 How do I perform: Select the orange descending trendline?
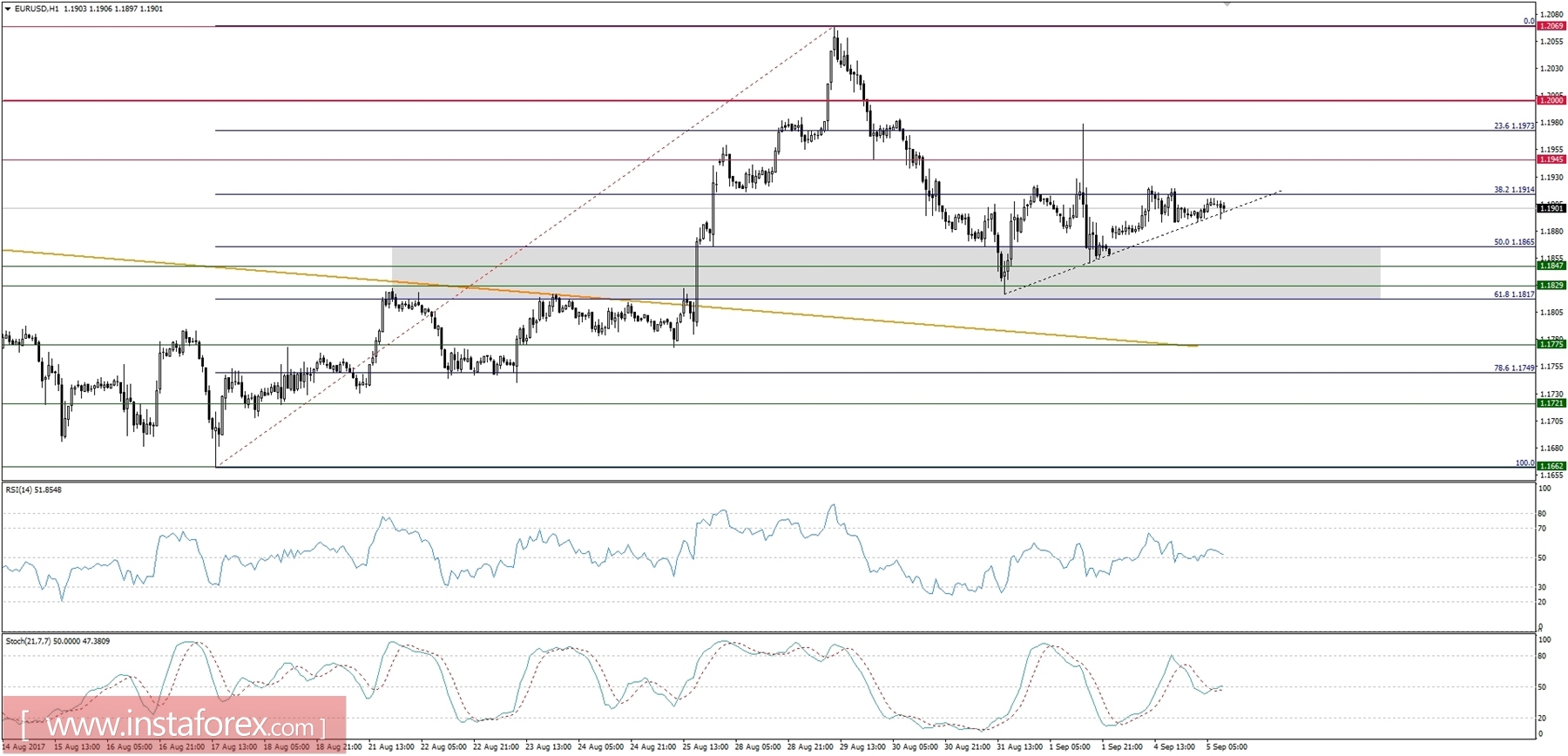click(599, 298)
